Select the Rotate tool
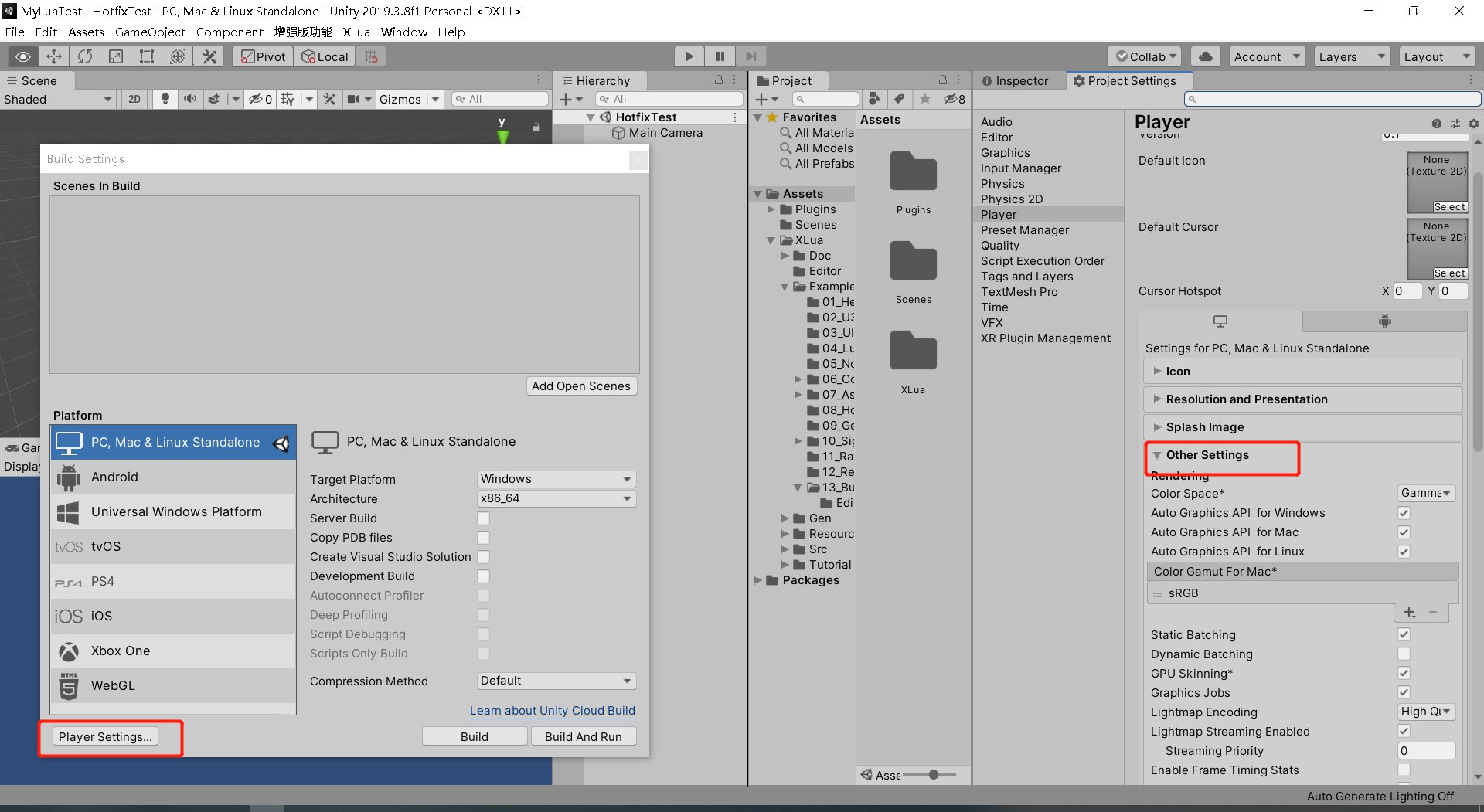This screenshot has height=812, width=1484. point(85,56)
